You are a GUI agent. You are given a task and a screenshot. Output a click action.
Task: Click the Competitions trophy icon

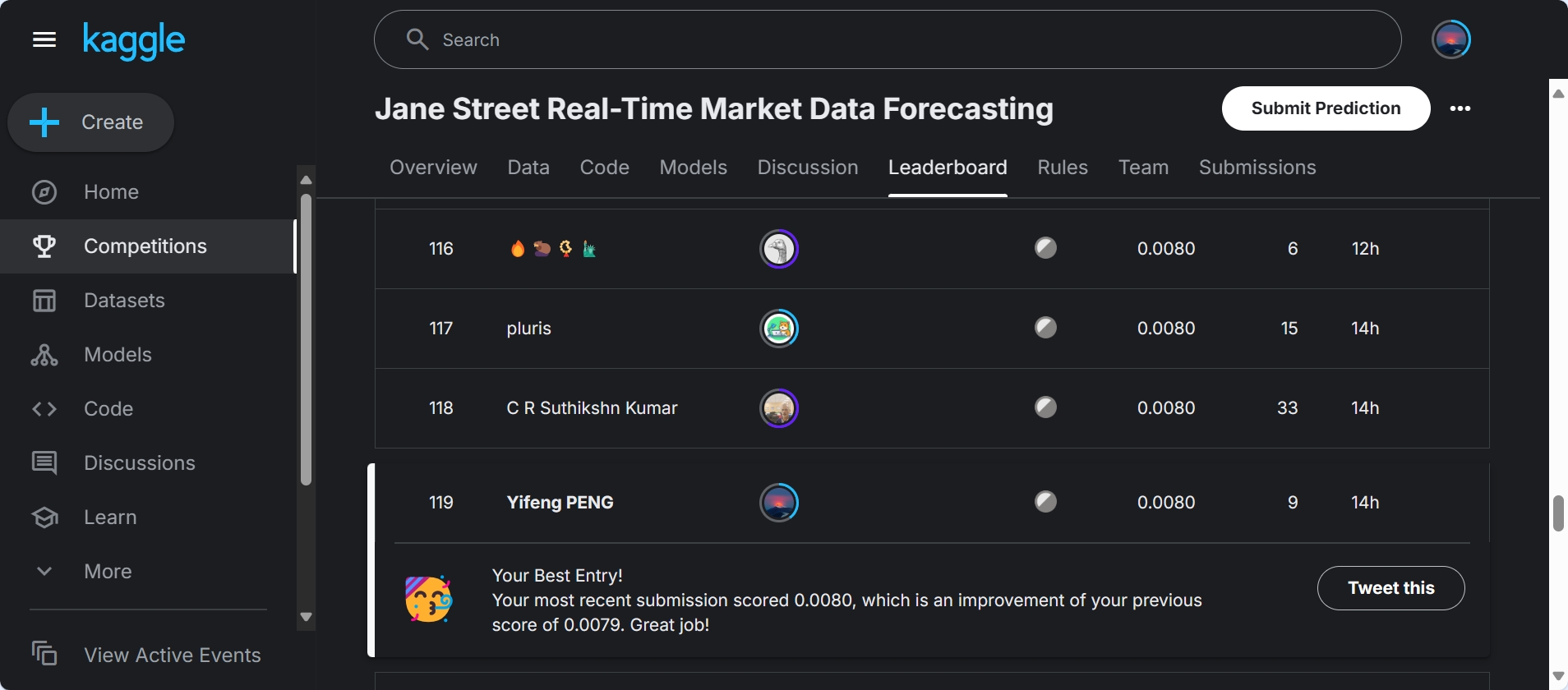coord(44,246)
